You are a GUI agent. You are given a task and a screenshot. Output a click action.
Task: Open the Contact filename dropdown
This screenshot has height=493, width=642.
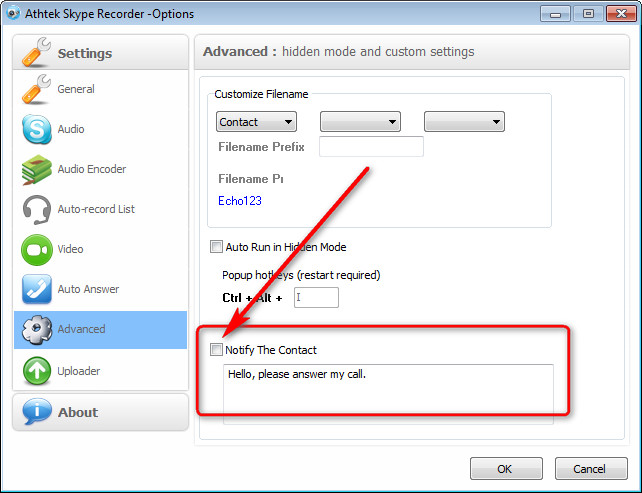(256, 122)
